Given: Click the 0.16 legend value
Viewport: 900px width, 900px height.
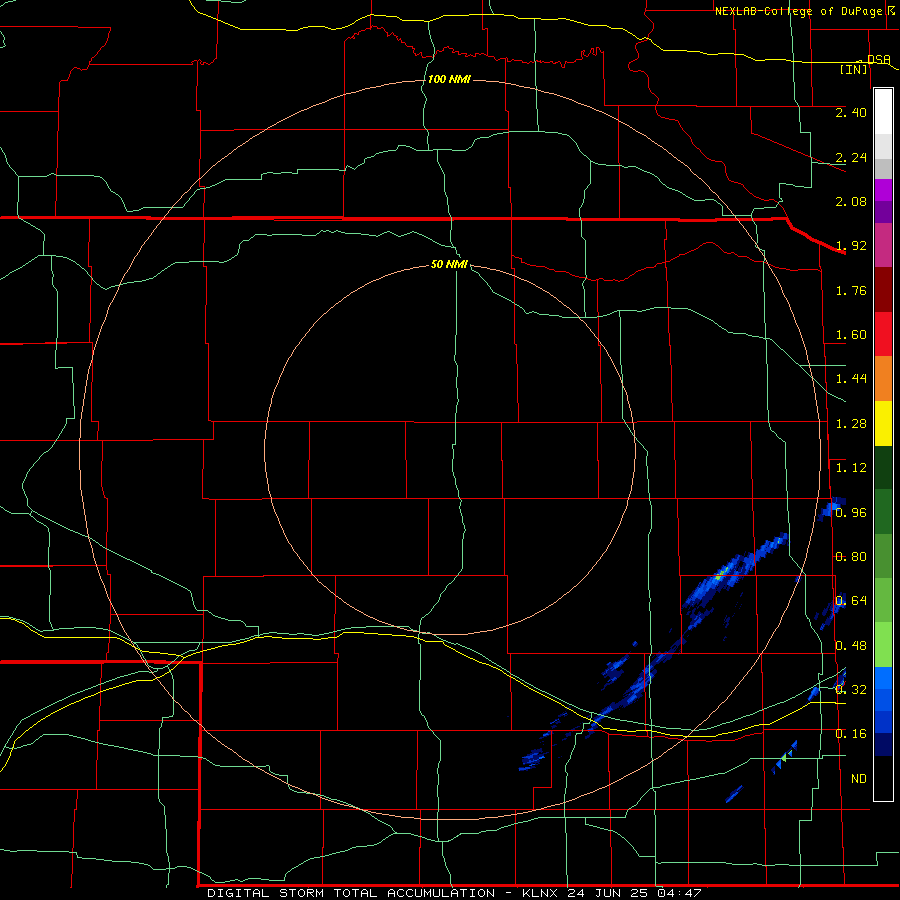Looking at the screenshot, I should tap(851, 734).
